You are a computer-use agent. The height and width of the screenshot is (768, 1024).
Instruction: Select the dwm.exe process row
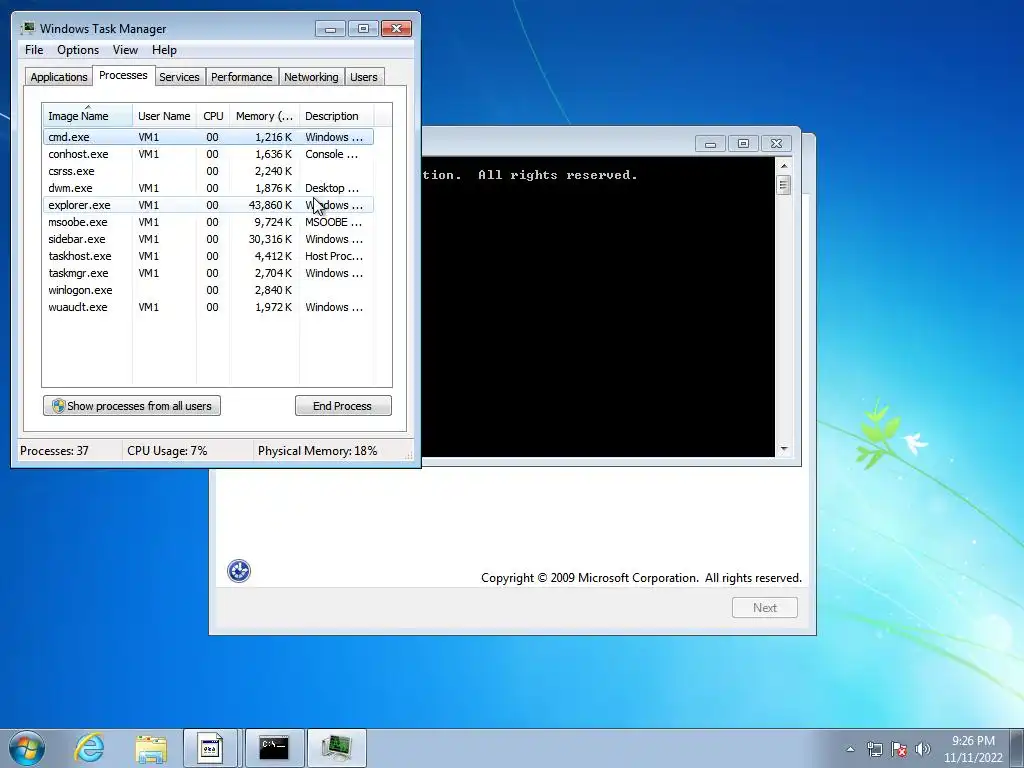208,188
